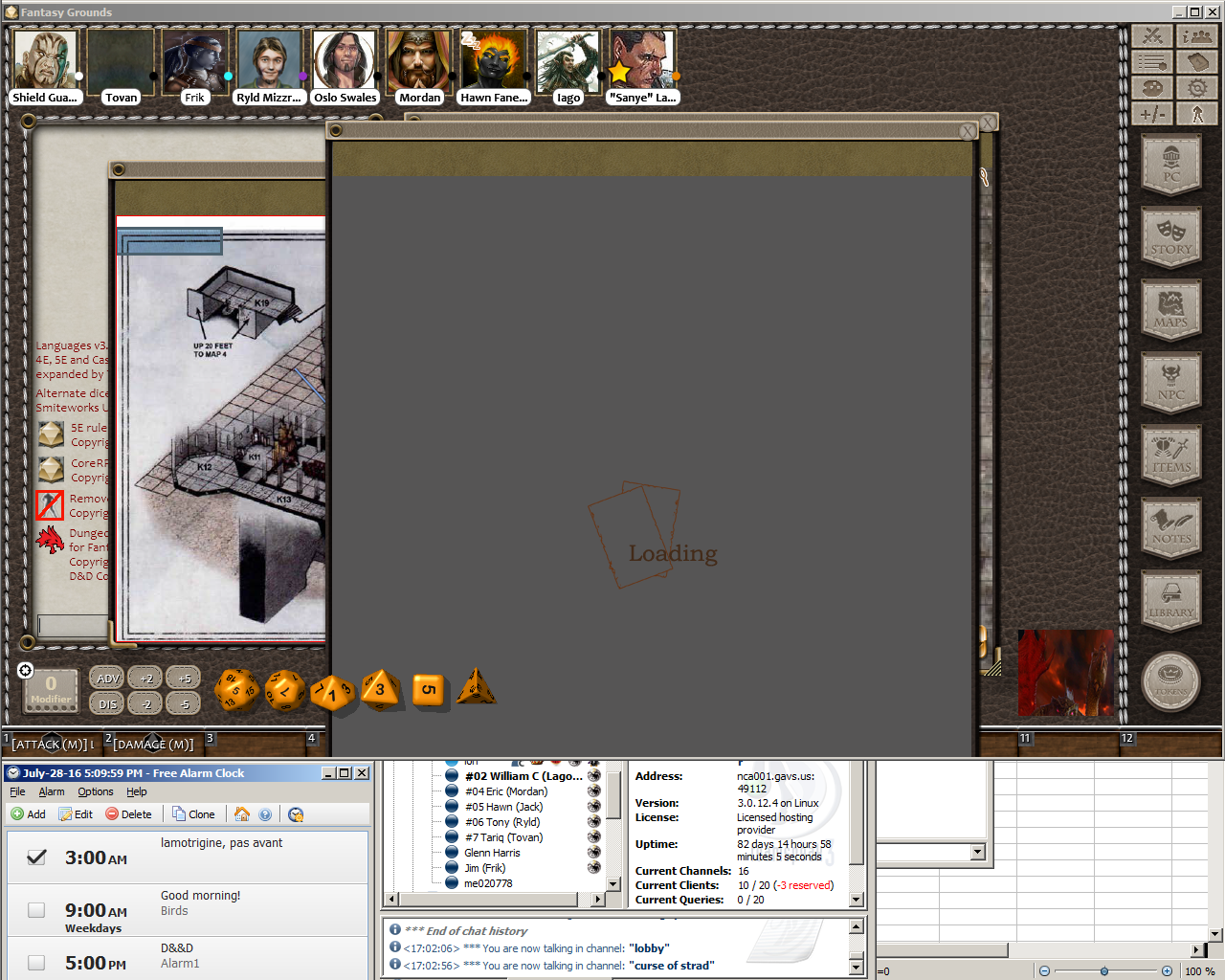1225x980 pixels.
Task: Toggle the -5 modifier button
Action: (184, 703)
